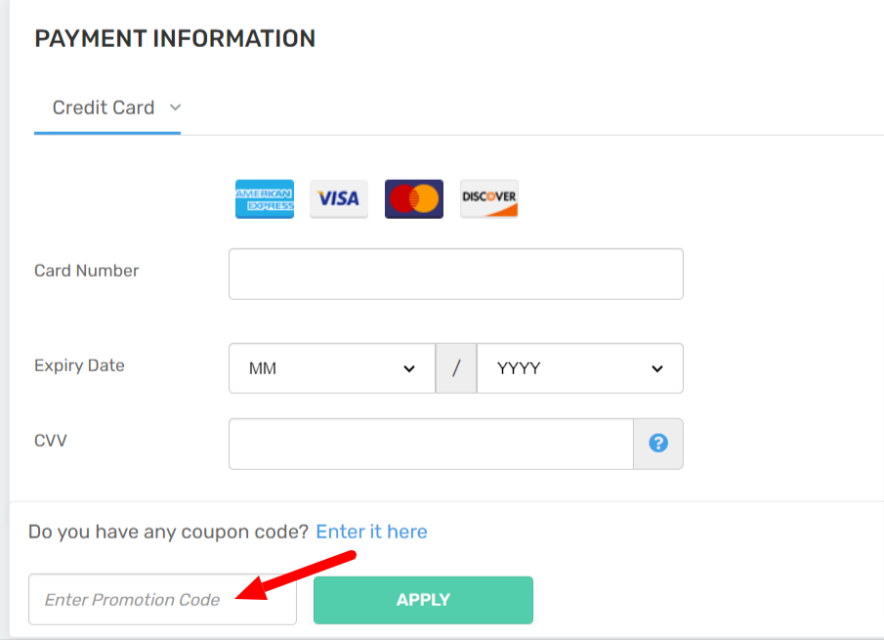Click inside the CVV entry box
884x640 pixels.
click(430, 443)
